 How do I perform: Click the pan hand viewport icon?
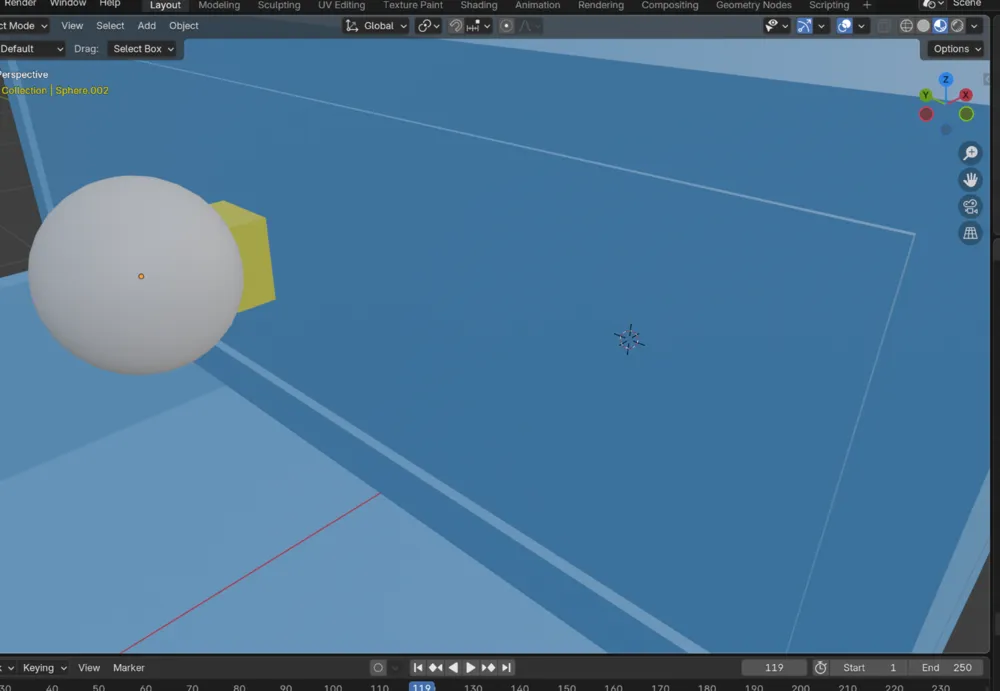[x=970, y=180]
